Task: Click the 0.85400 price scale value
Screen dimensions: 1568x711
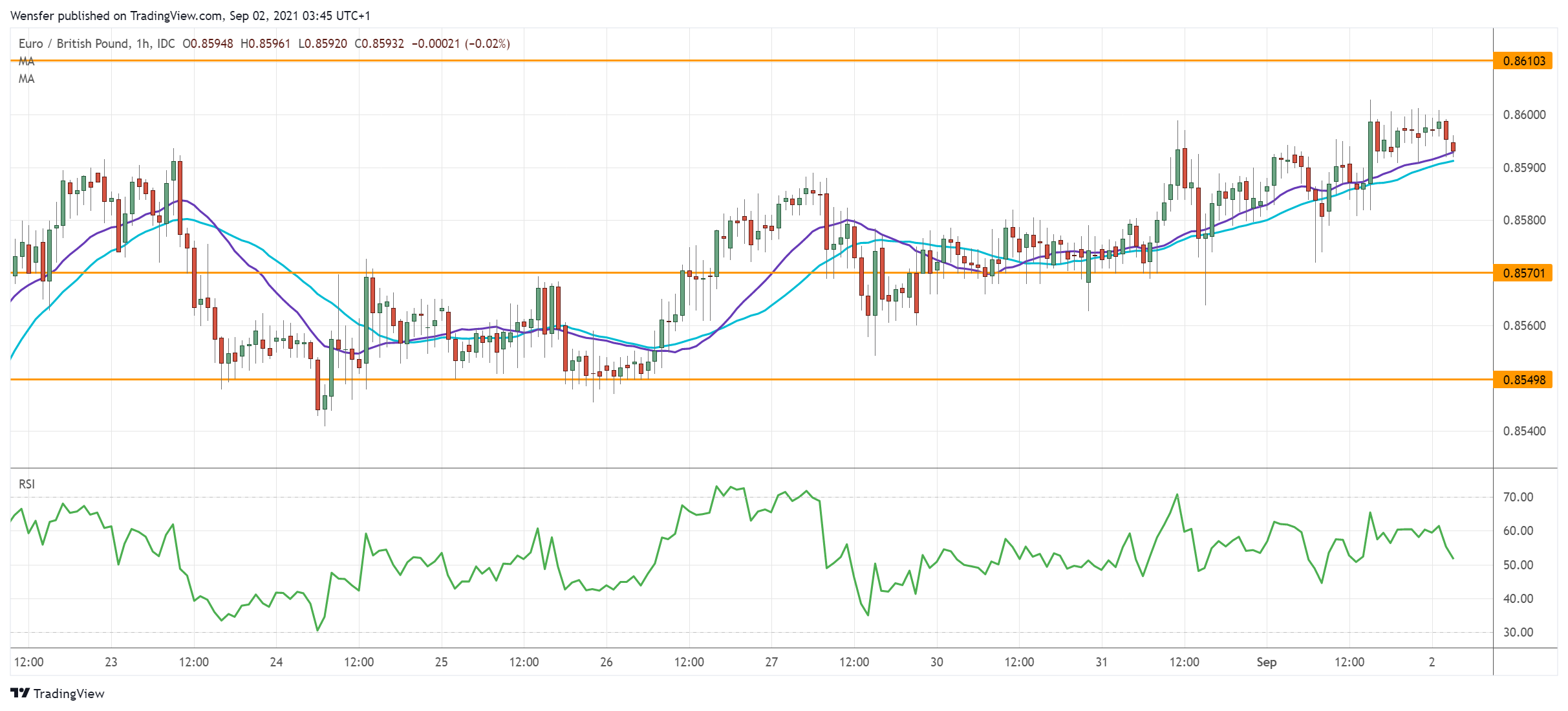Action: coord(1524,431)
